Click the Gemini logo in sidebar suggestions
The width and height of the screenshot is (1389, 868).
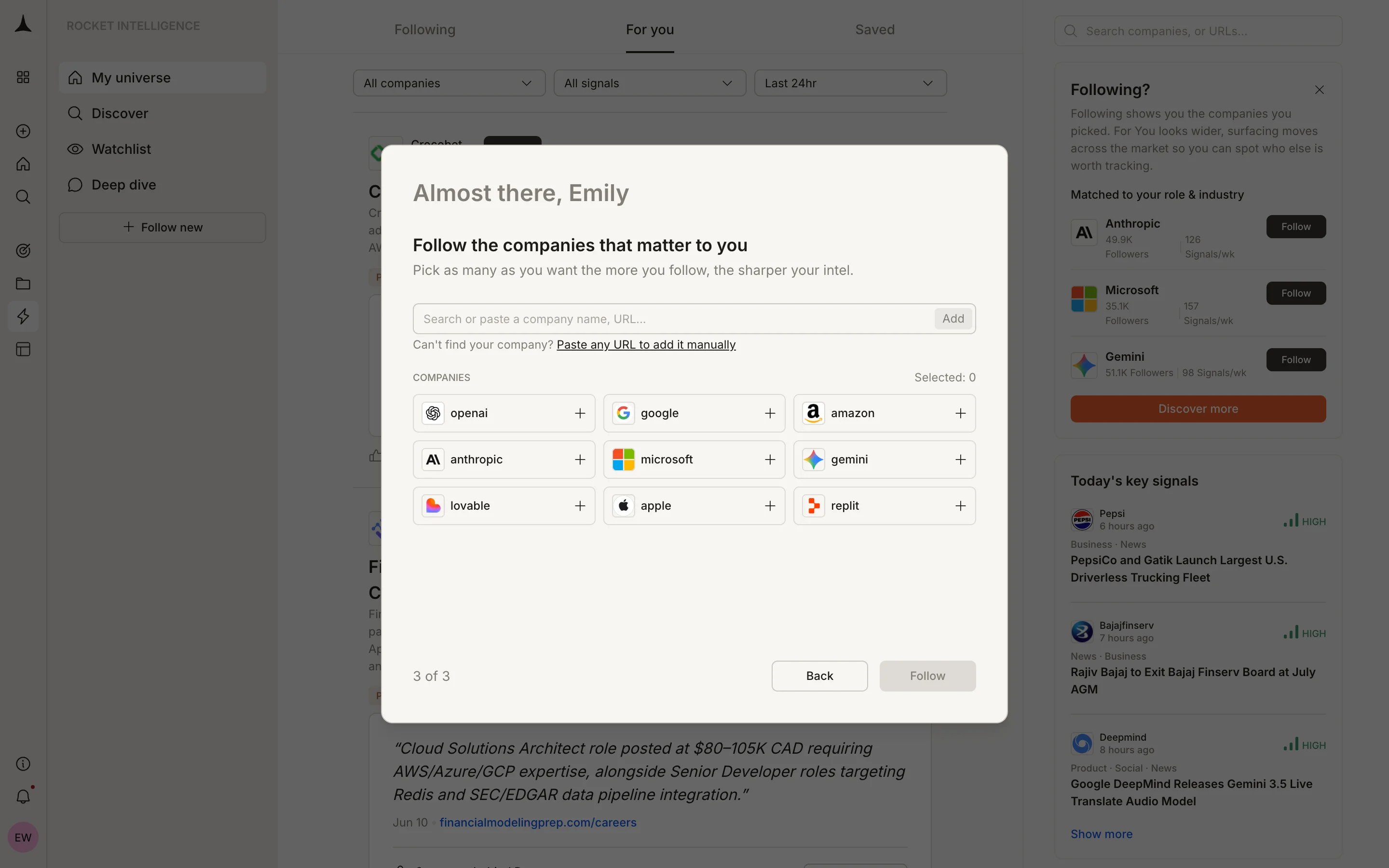coord(1084,365)
